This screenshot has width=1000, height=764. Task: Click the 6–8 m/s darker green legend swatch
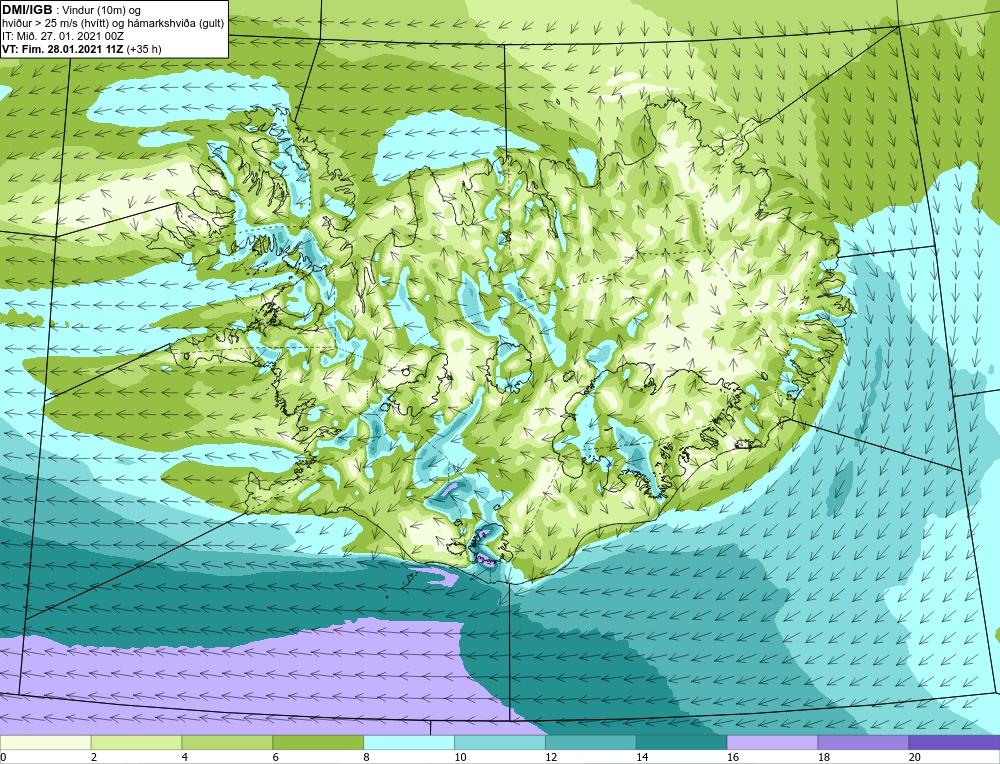[x=318, y=742]
